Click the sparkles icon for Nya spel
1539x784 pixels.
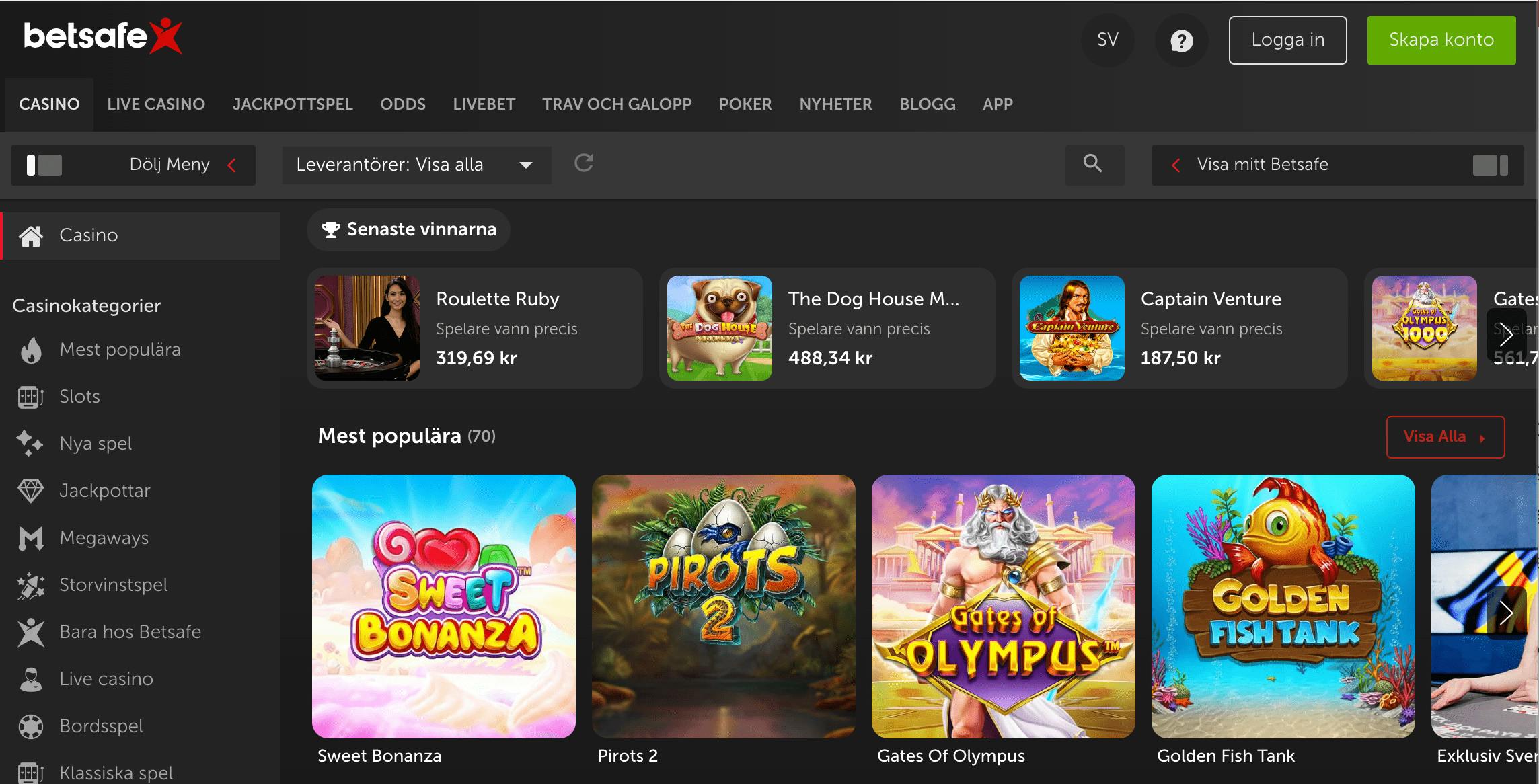pos(30,444)
